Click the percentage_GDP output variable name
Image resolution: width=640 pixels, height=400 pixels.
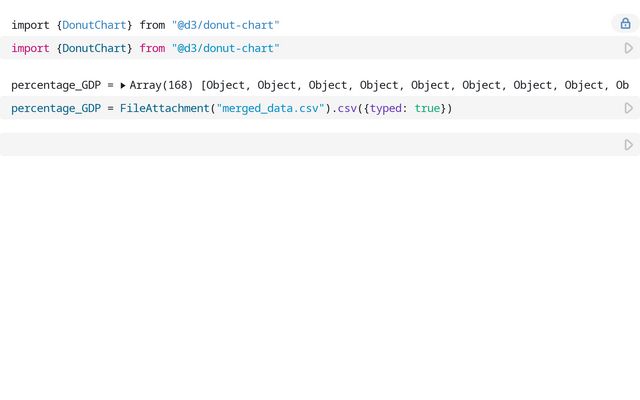pyautogui.click(x=56, y=85)
